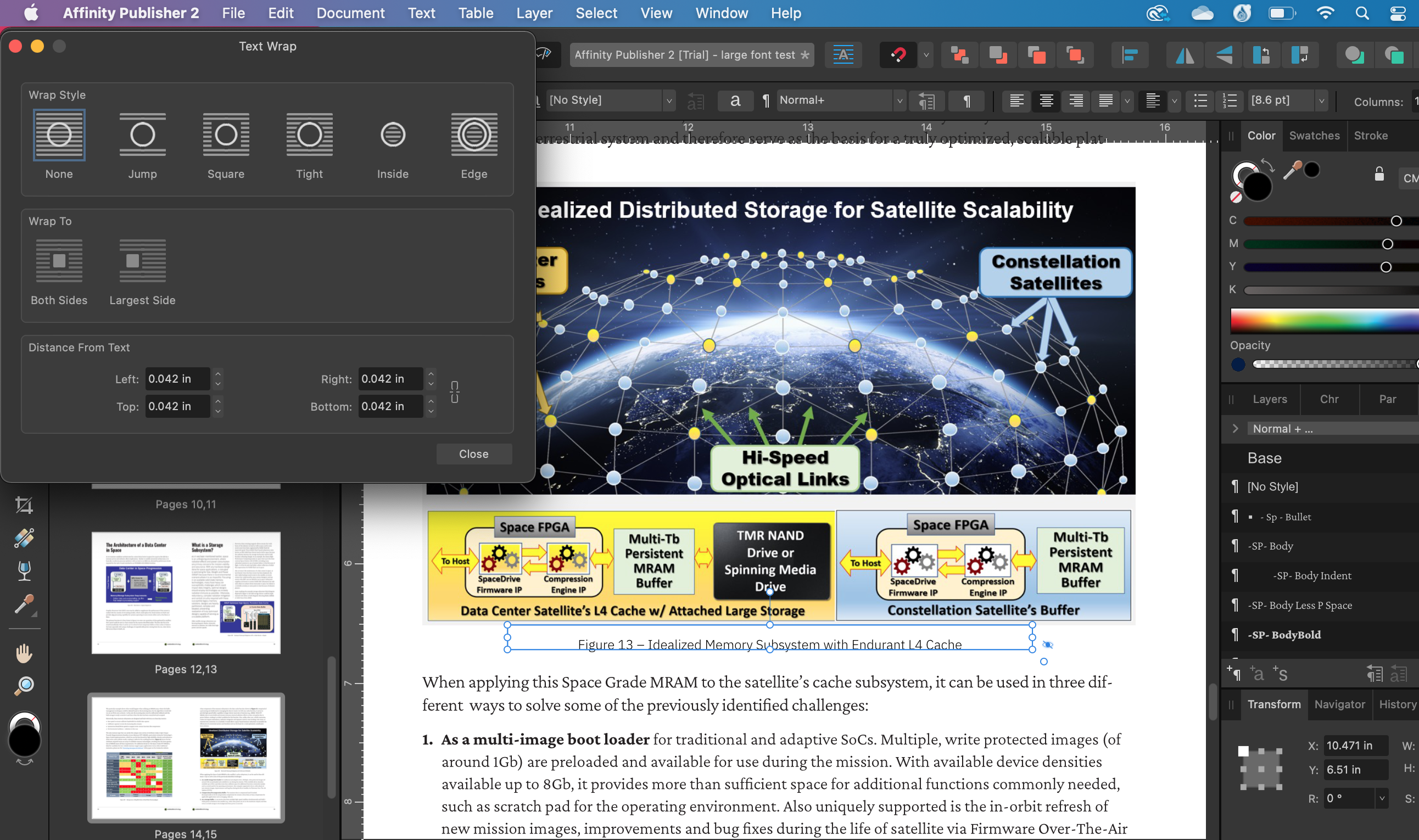Open macOS Control Center

(1397, 13)
